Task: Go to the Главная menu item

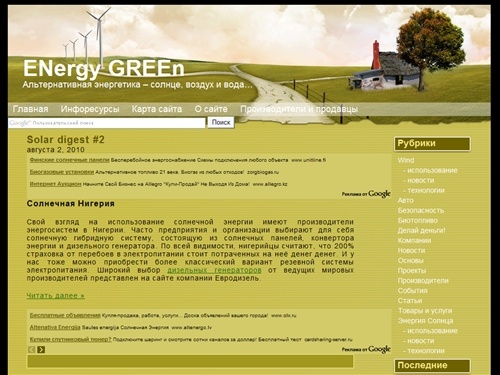Action: [30, 109]
